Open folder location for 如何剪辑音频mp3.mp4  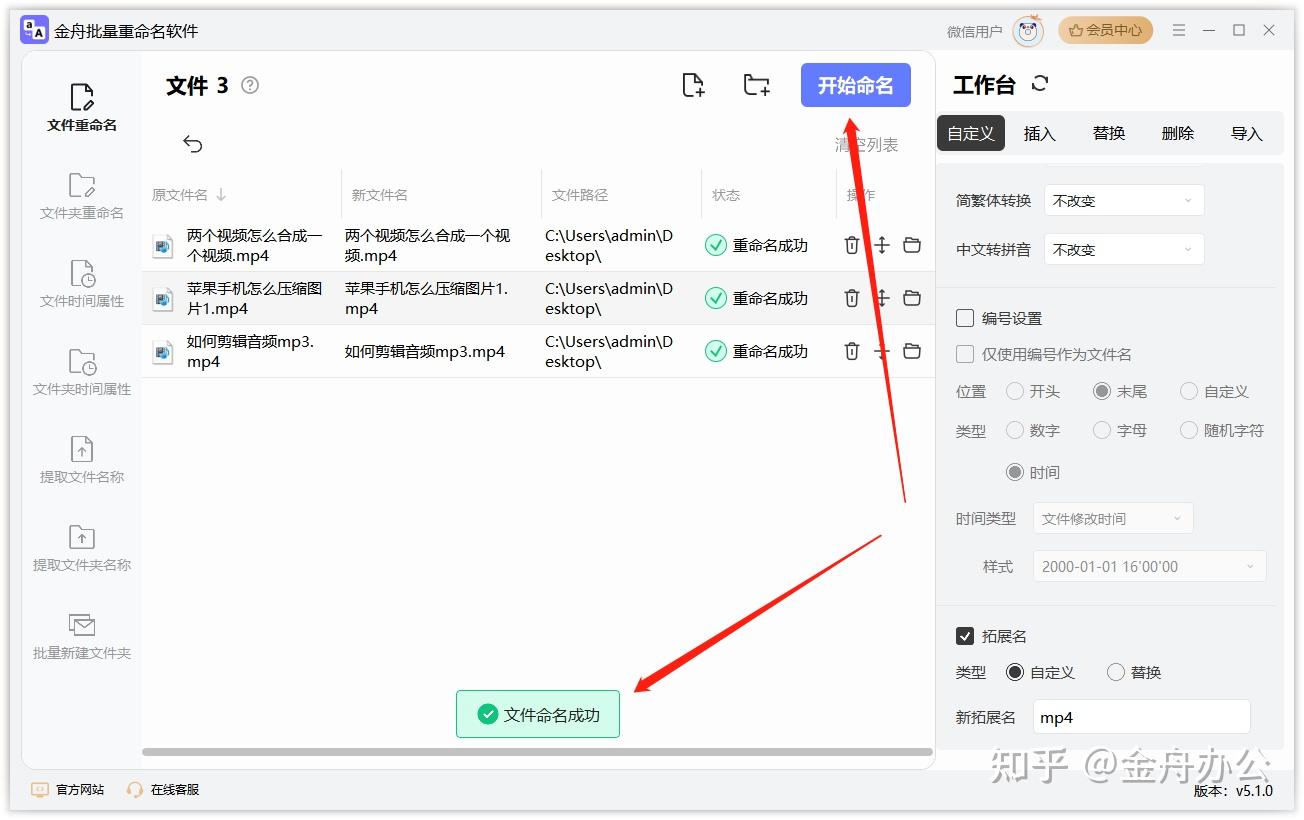click(x=912, y=351)
